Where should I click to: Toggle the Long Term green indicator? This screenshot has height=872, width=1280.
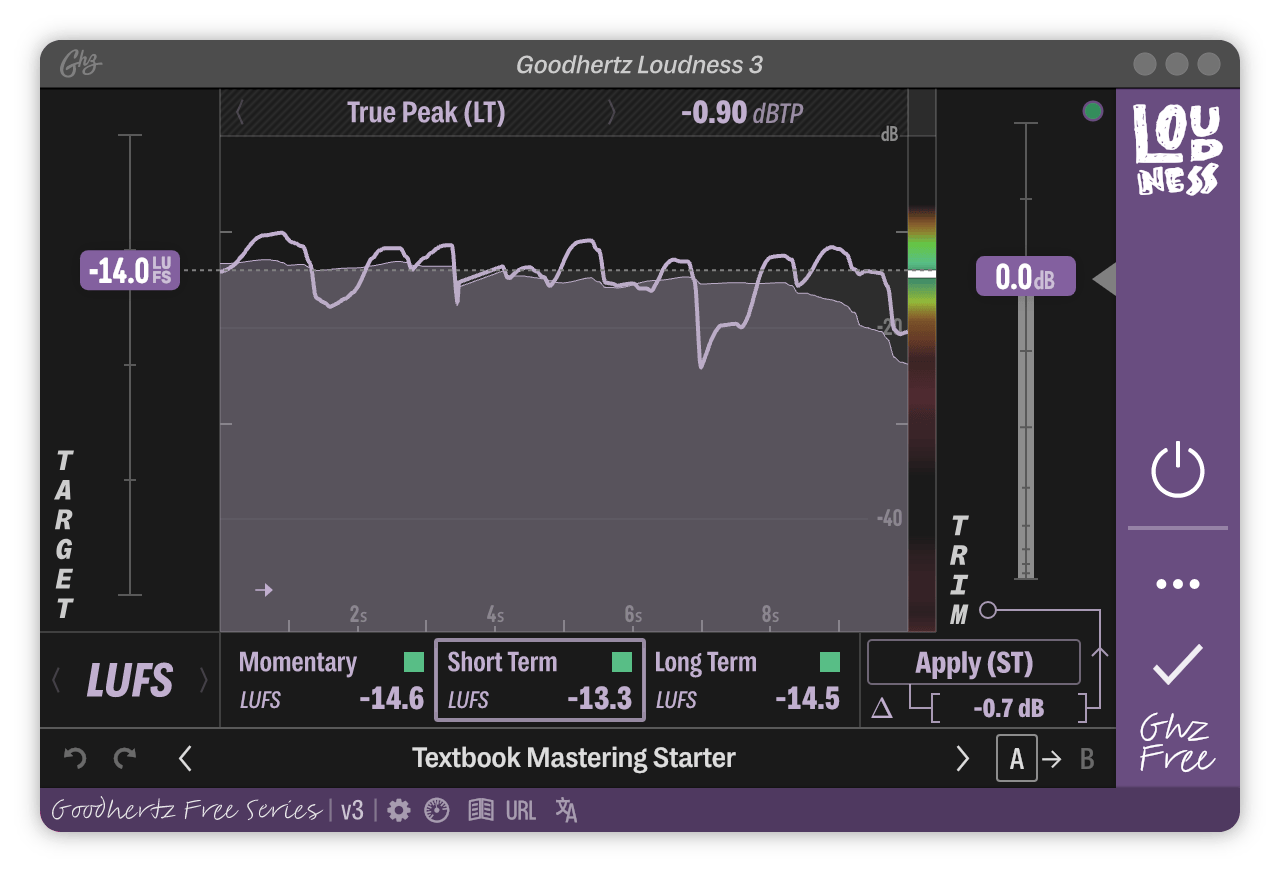pos(830,662)
